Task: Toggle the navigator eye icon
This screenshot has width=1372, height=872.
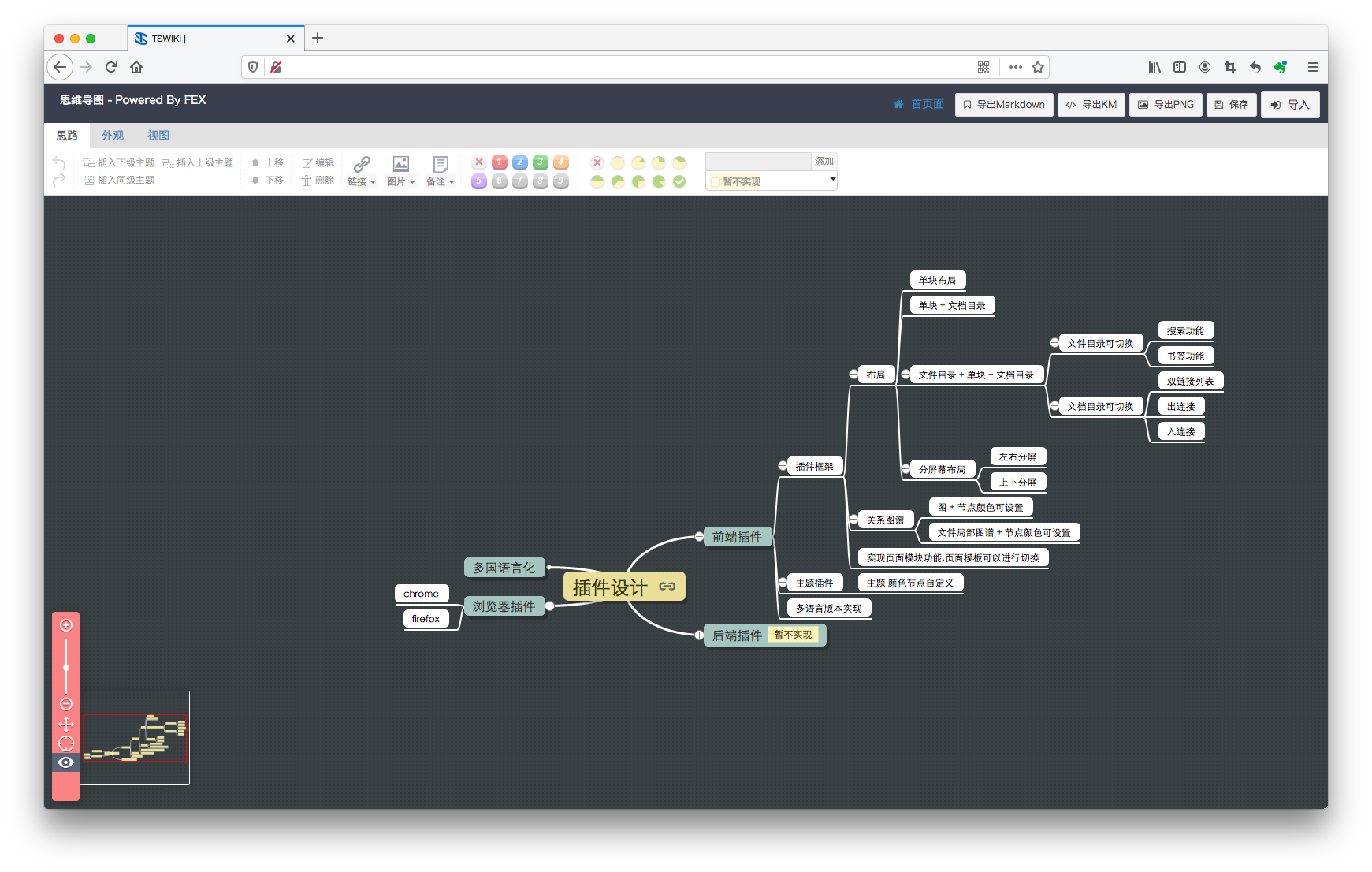Action: (66, 762)
